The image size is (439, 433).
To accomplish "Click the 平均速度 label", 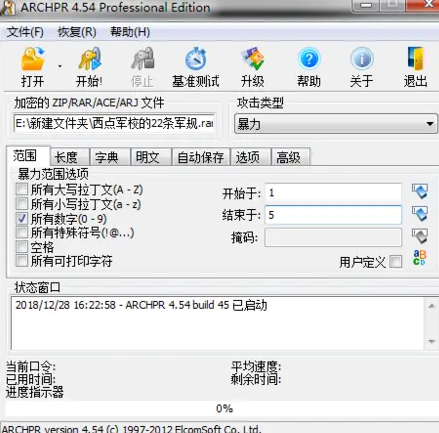I will click(256, 367).
